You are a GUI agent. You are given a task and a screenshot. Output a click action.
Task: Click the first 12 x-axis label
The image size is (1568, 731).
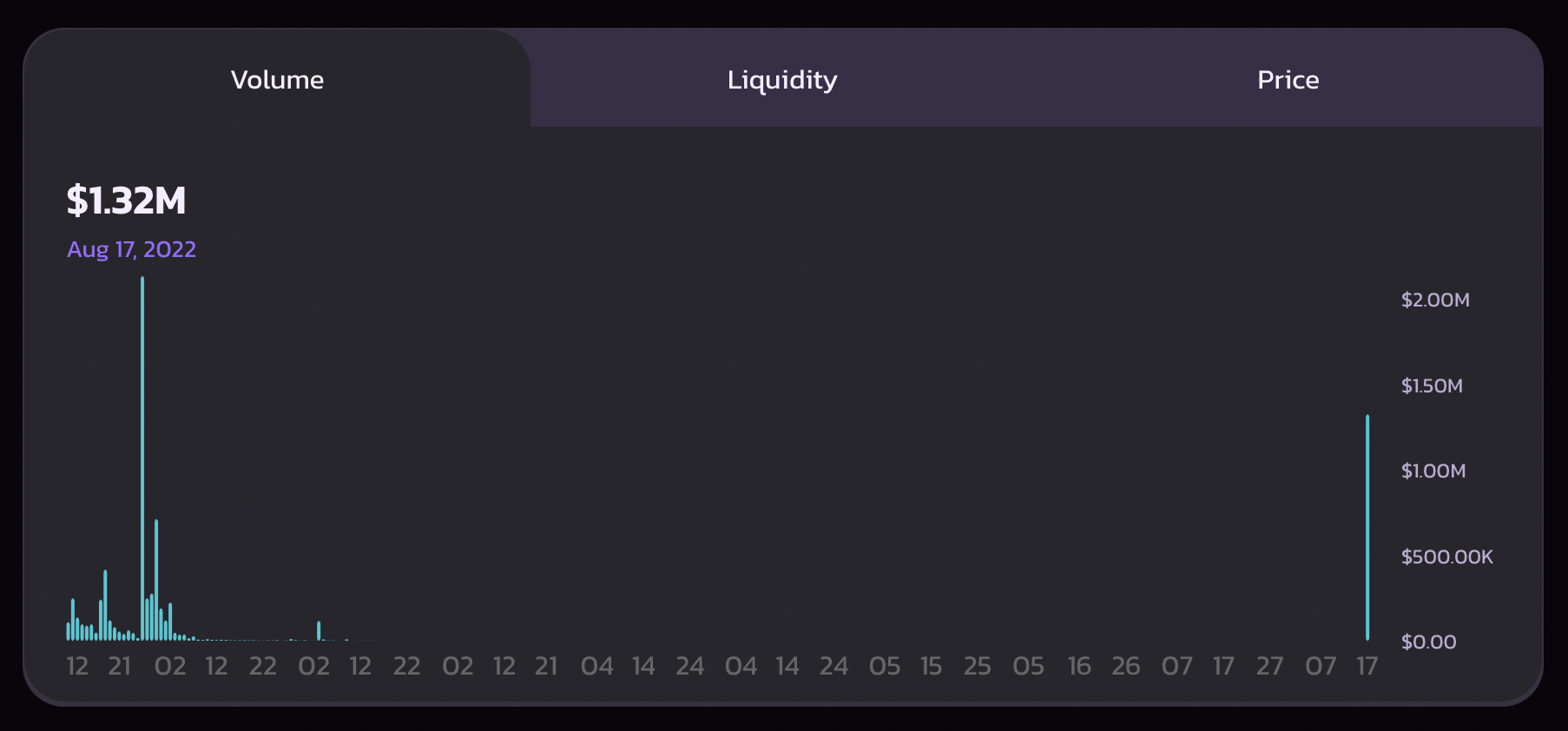77,667
